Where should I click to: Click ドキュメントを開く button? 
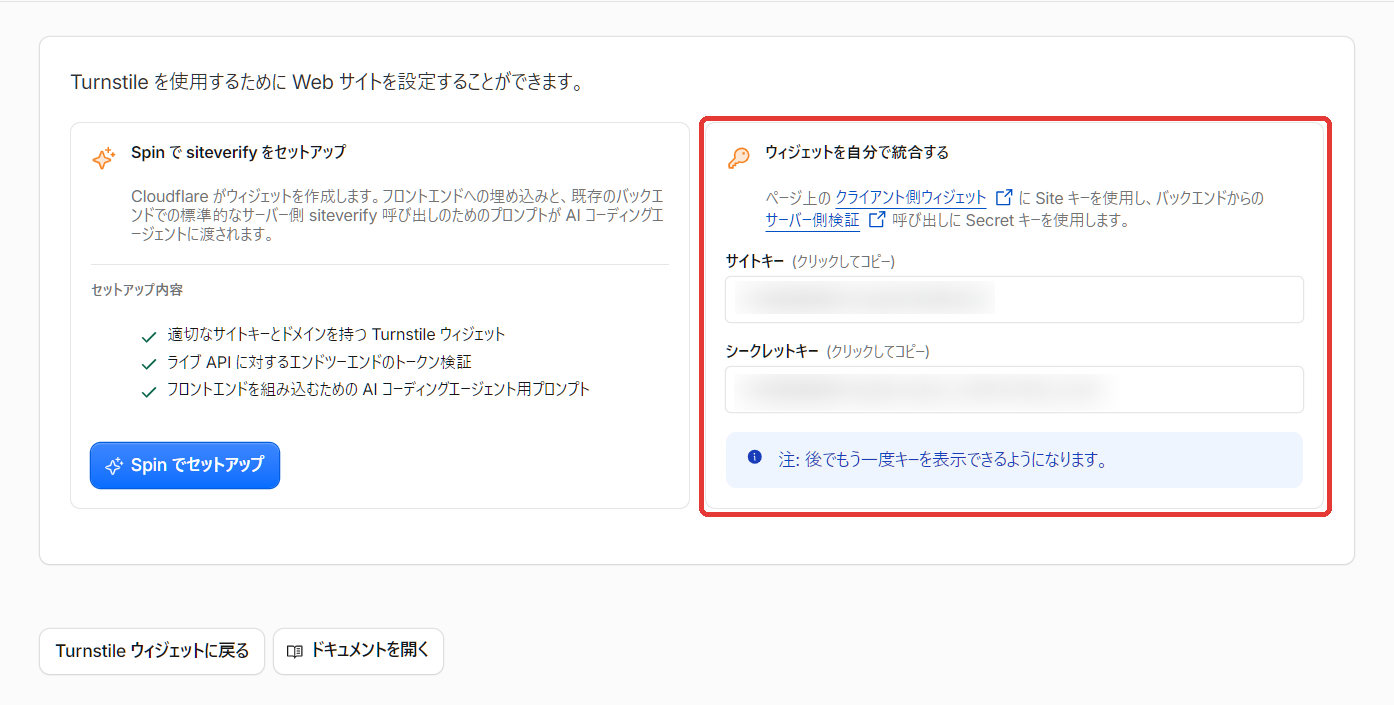tap(358, 651)
